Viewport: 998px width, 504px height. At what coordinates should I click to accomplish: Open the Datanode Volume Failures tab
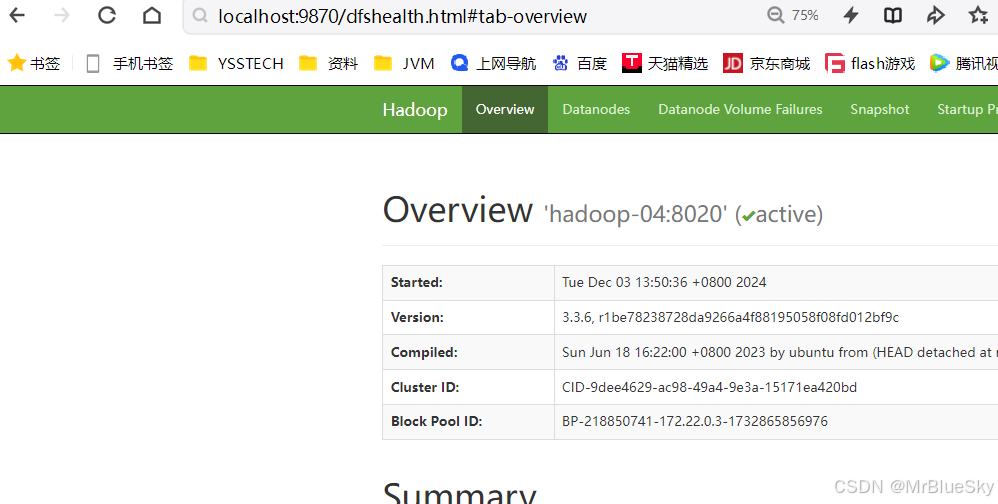[740, 109]
